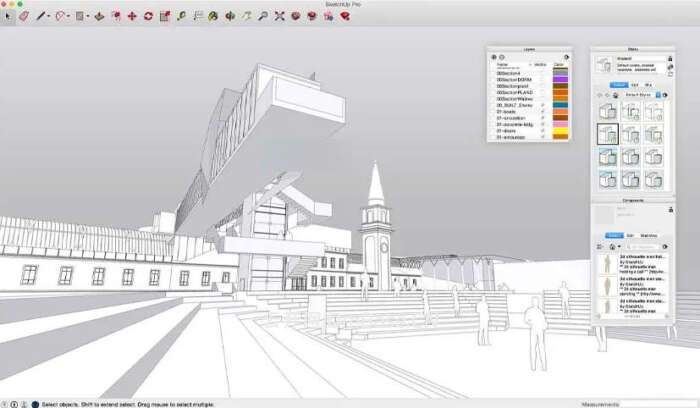Open the Line tool dropdown arrow
This screenshot has height=408, width=700.
coord(48,17)
